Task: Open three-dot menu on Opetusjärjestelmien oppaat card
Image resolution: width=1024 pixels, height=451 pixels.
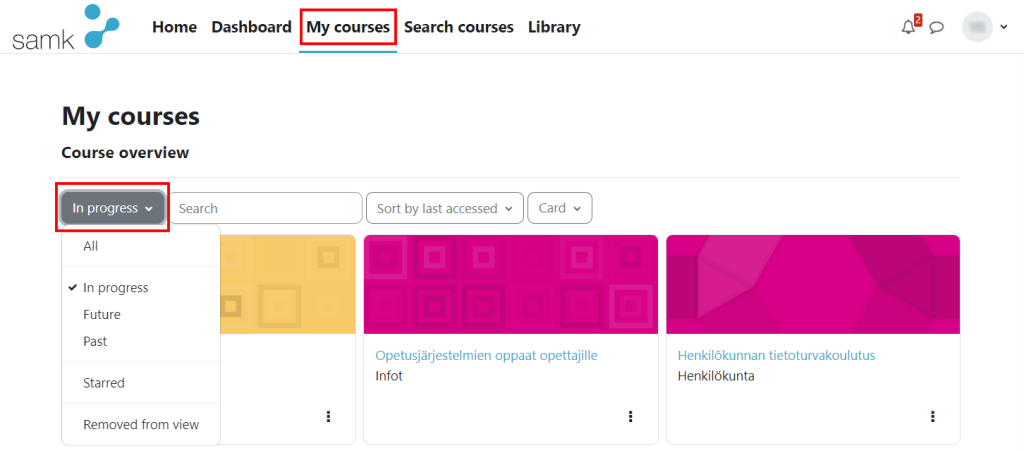Action: [x=630, y=416]
